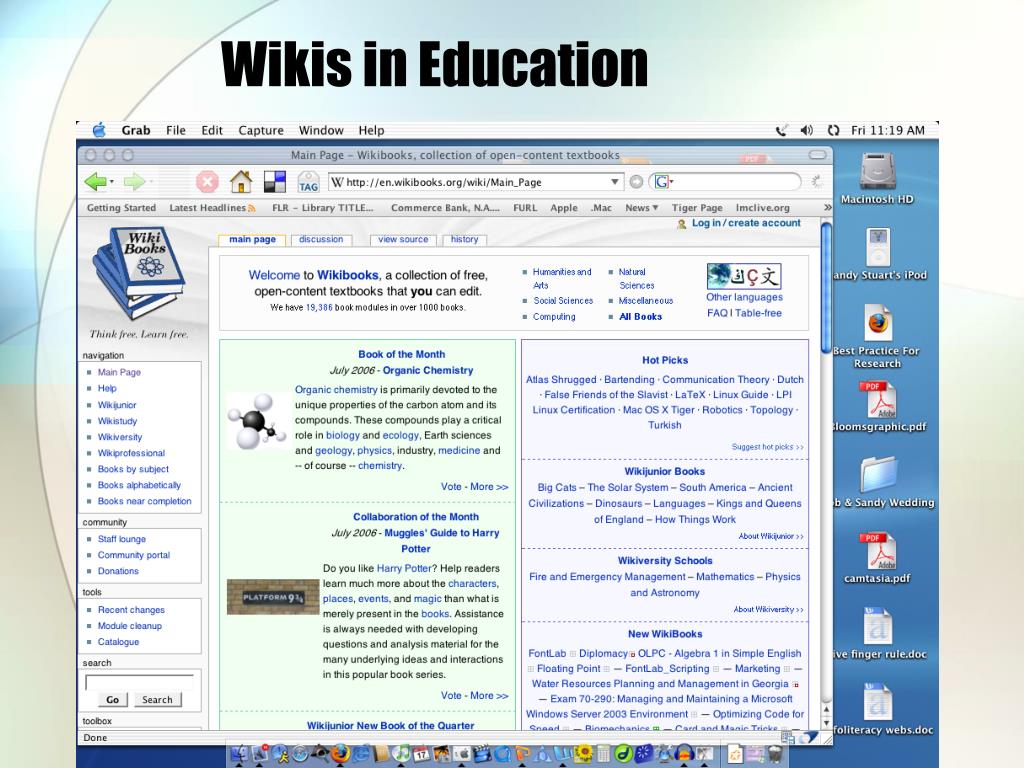1024x768 pixels.
Task: Launch Safari from the Dock
Action: pyautogui.click(x=300, y=754)
